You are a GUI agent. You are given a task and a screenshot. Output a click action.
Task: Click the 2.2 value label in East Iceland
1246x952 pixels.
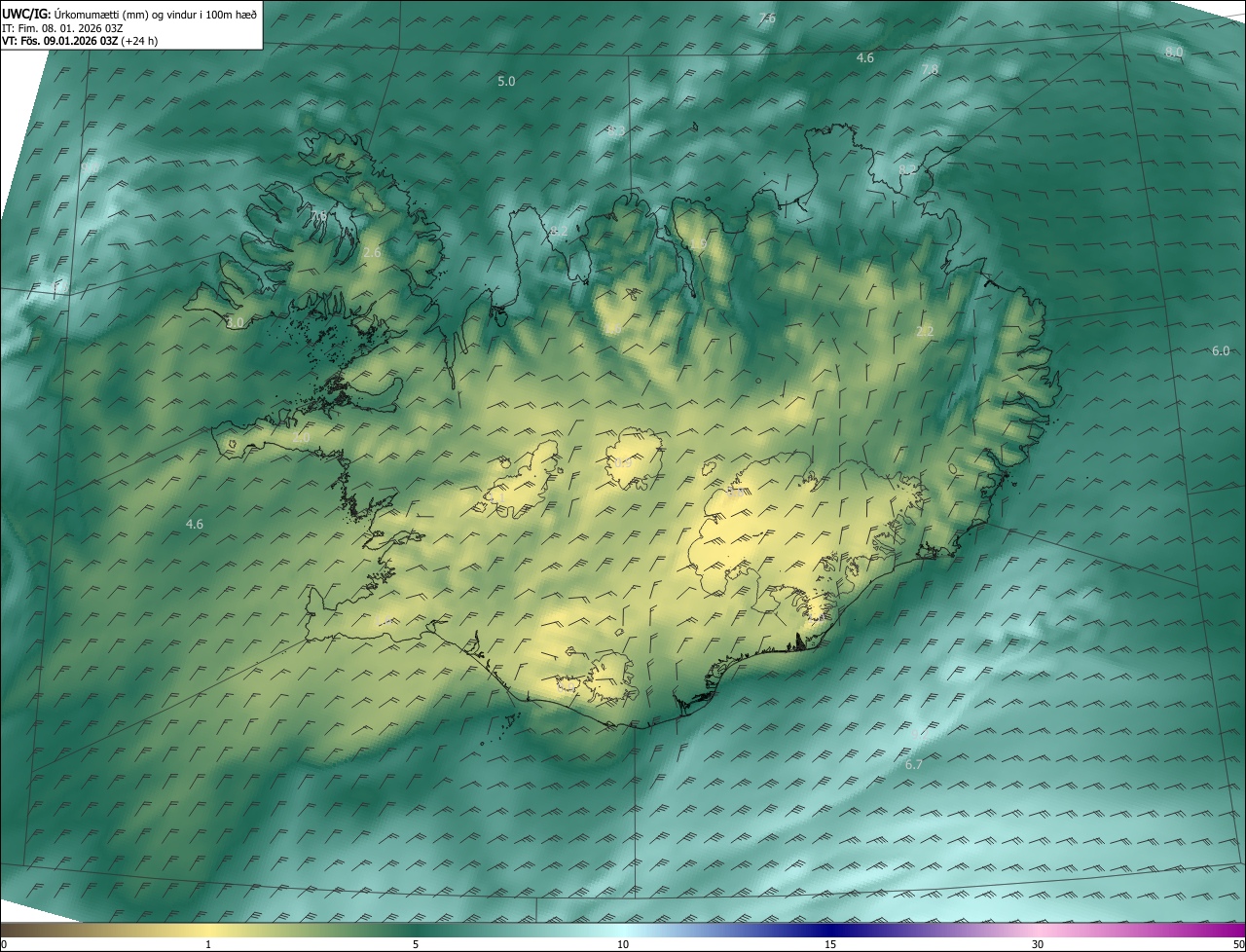[925, 331]
